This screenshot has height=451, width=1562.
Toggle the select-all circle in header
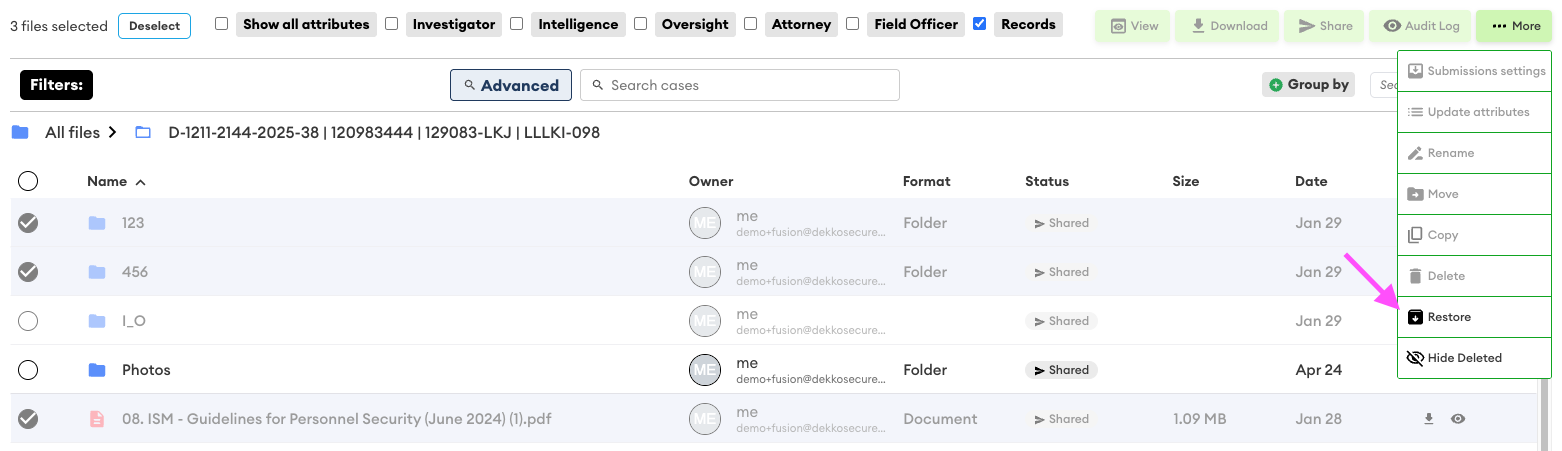28,181
